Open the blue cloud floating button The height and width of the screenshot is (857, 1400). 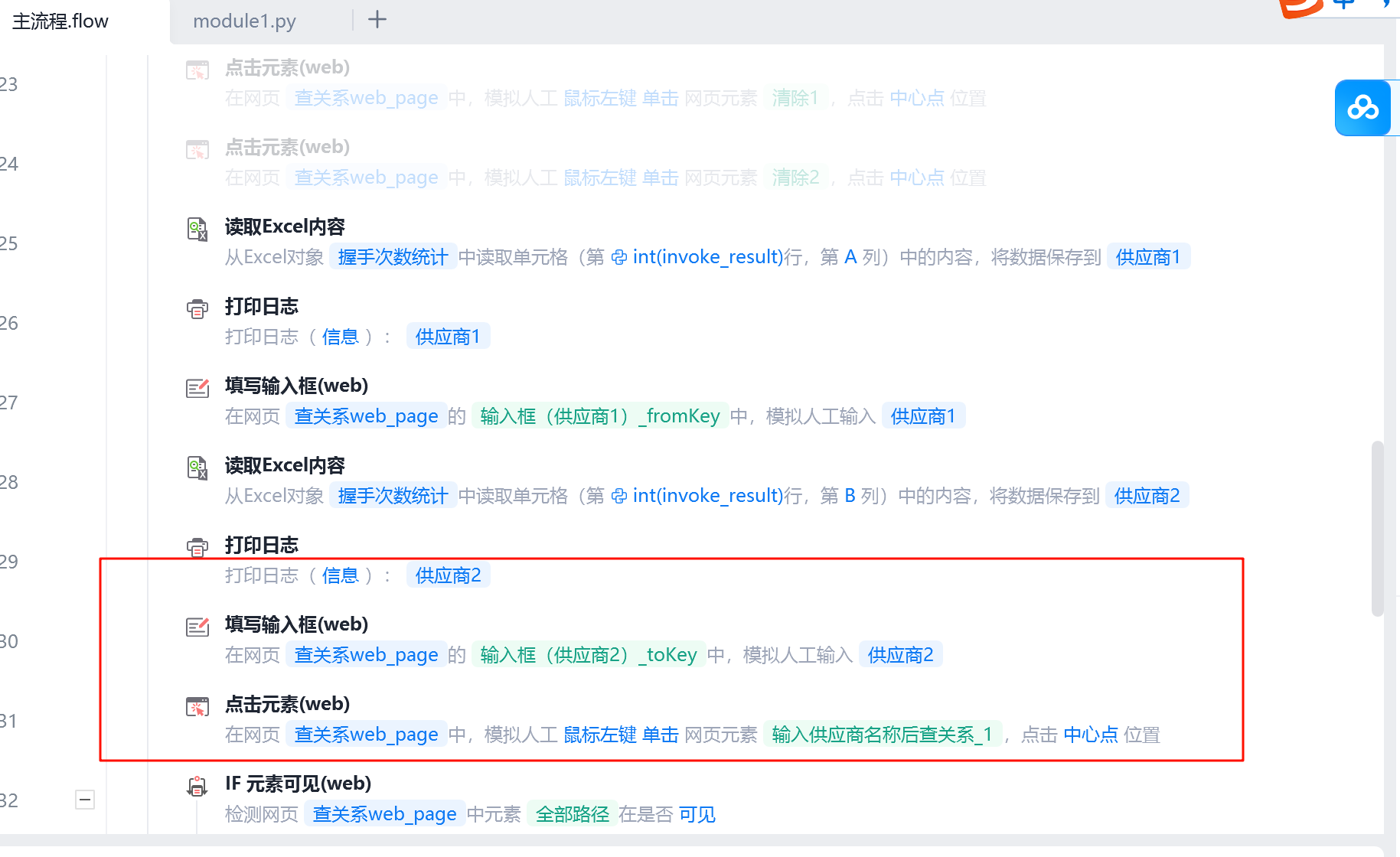[x=1362, y=108]
